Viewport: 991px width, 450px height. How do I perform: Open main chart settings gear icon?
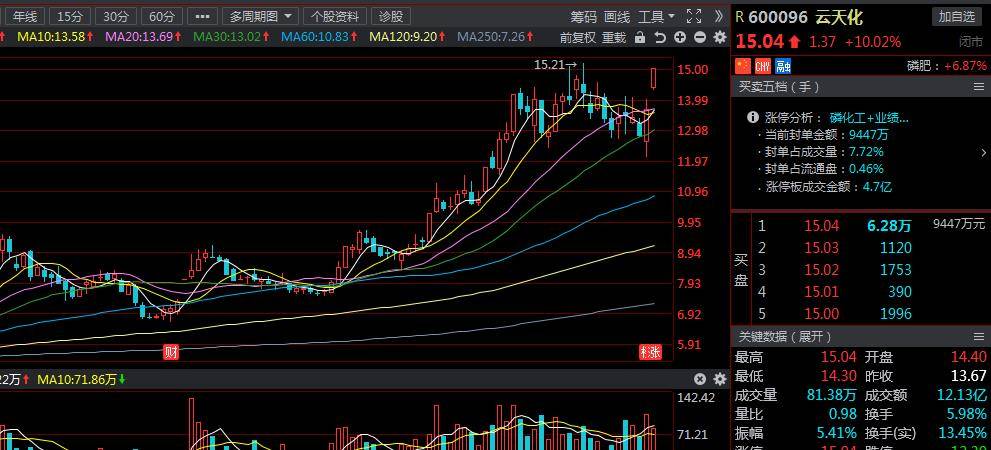(719, 37)
